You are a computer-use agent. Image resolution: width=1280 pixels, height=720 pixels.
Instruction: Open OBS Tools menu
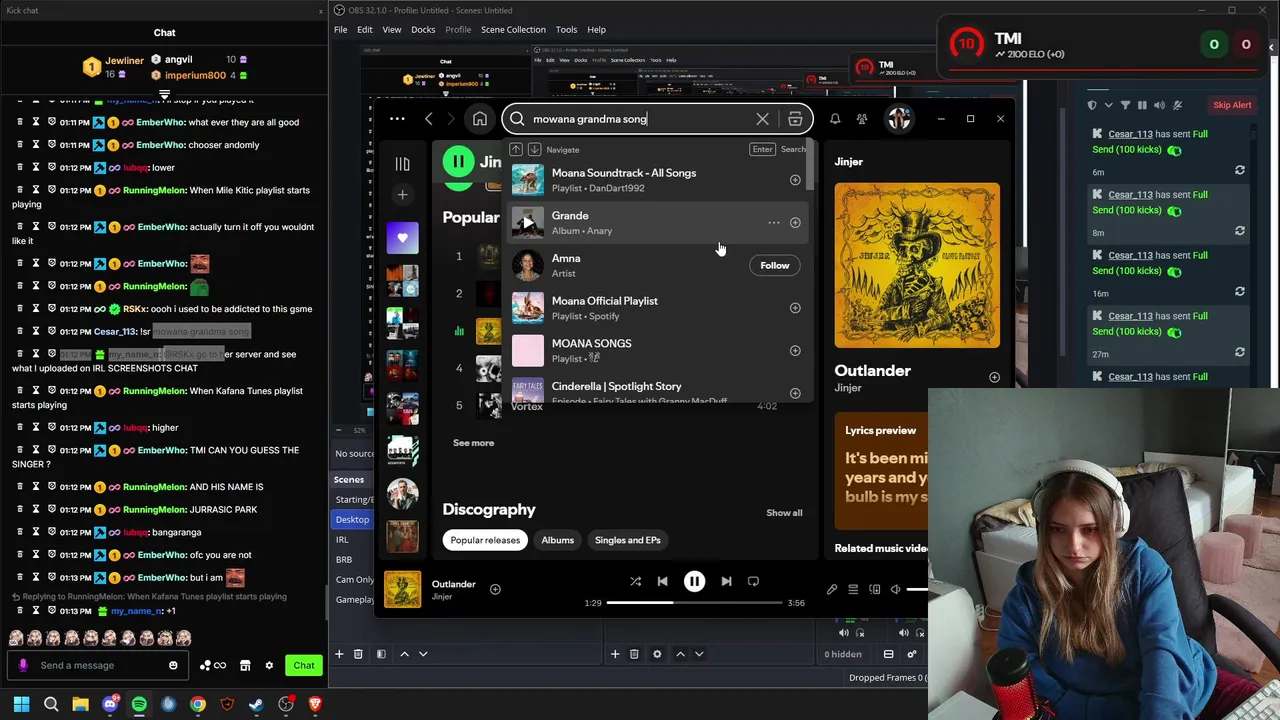pos(566,30)
